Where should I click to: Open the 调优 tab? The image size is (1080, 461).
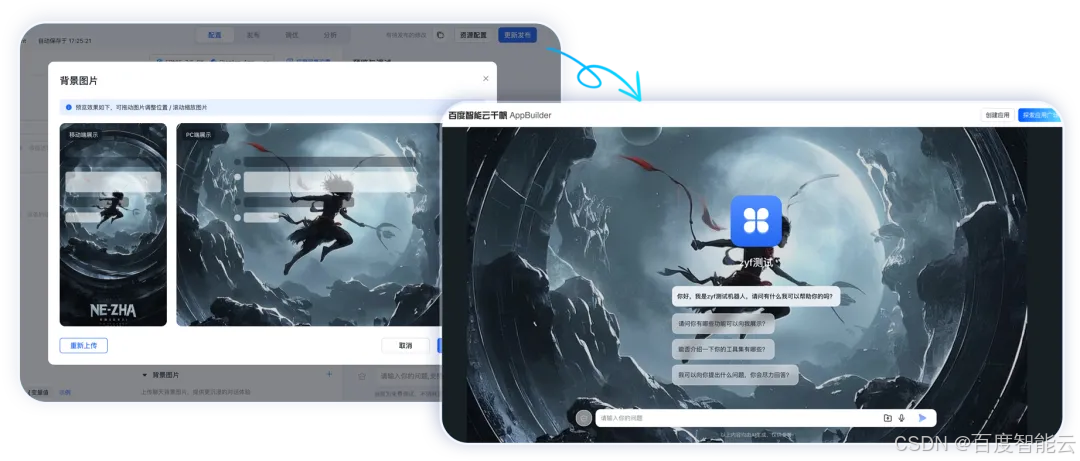tap(291, 35)
